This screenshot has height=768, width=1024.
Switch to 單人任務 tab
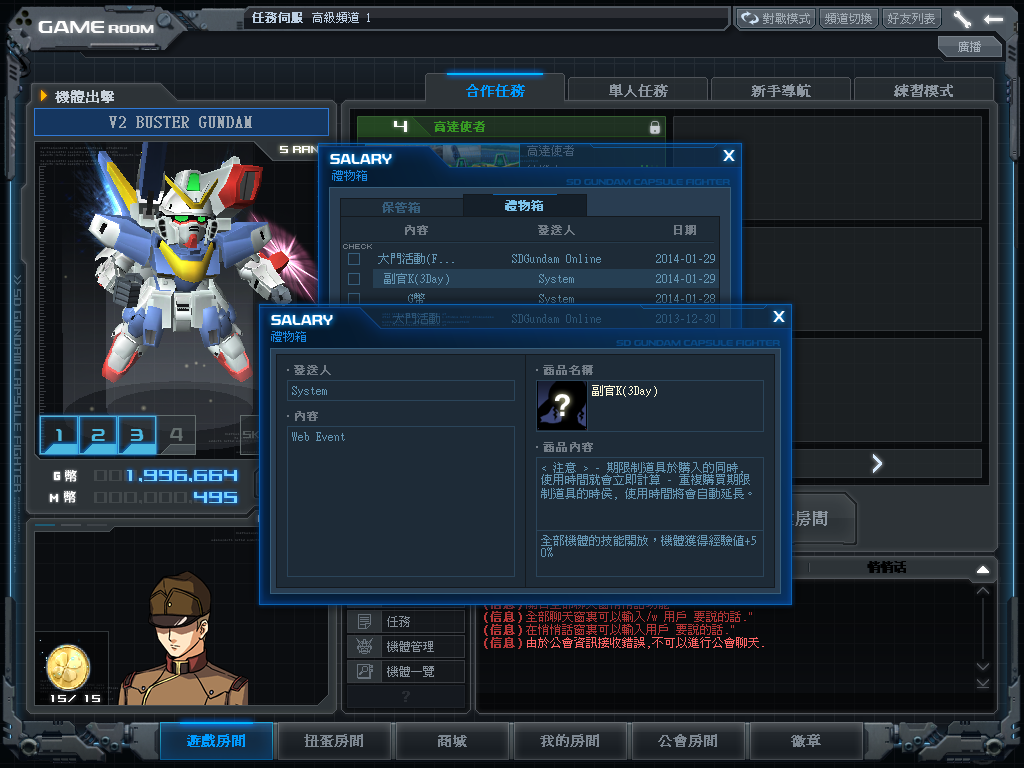(638, 90)
